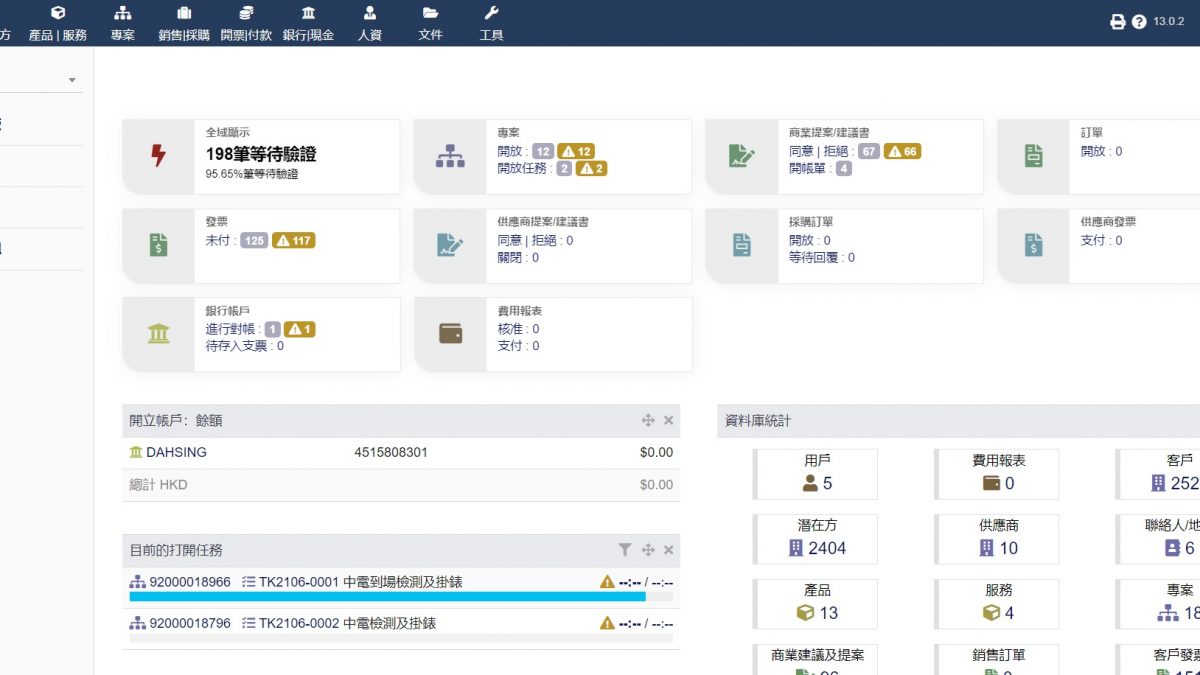The width and height of the screenshot is (1200, 675).
Task: Click the move handle on account balance box
Action: pyautogui.click(x=648, y=421)
